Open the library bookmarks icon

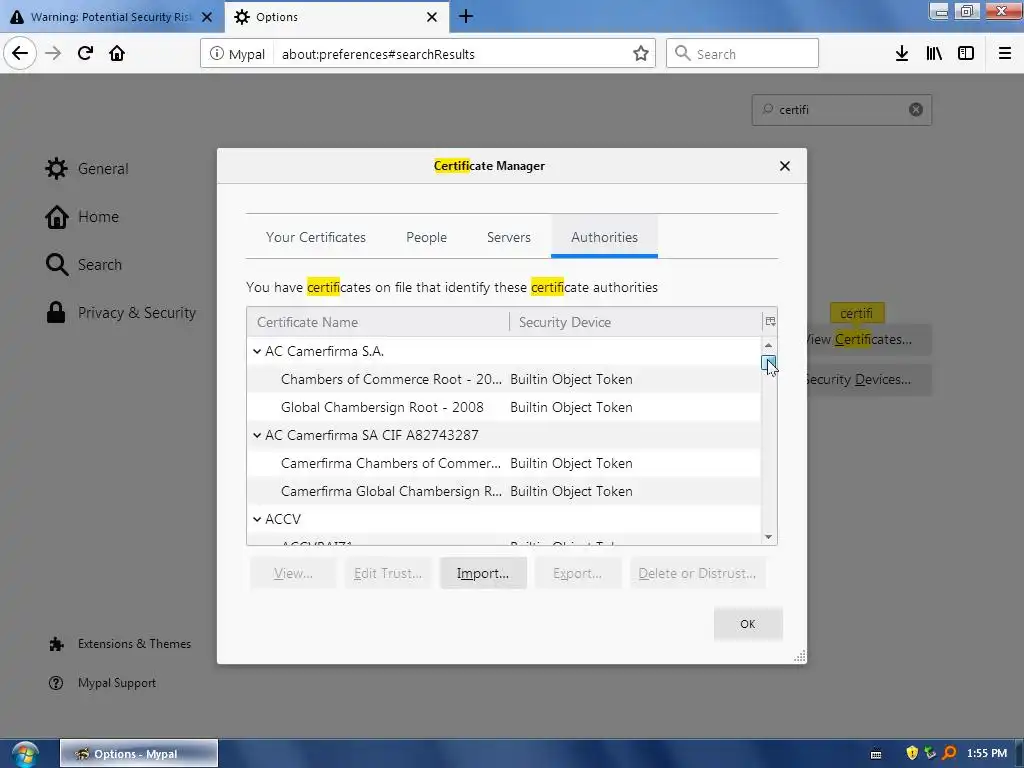(934, 54)
